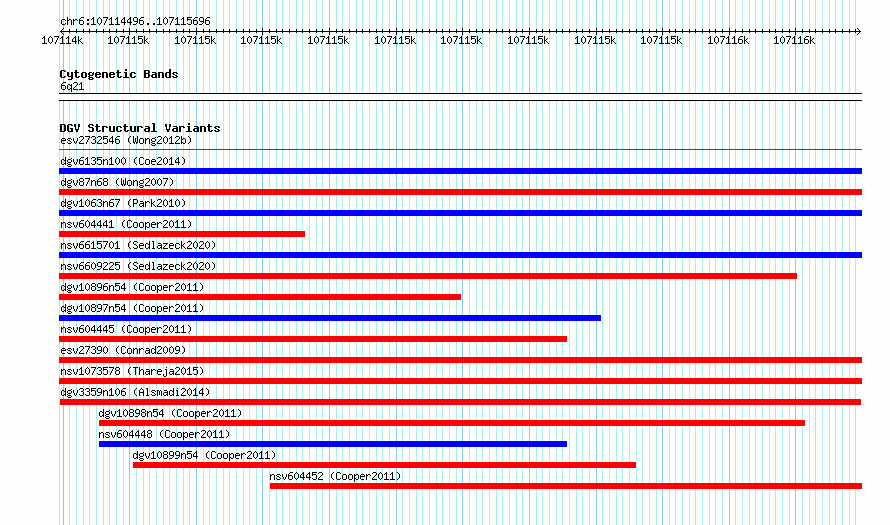The image size is (890, 525).
Task: Open the dgv1063n67 (Park2010) label
Action: pos(123,203)
